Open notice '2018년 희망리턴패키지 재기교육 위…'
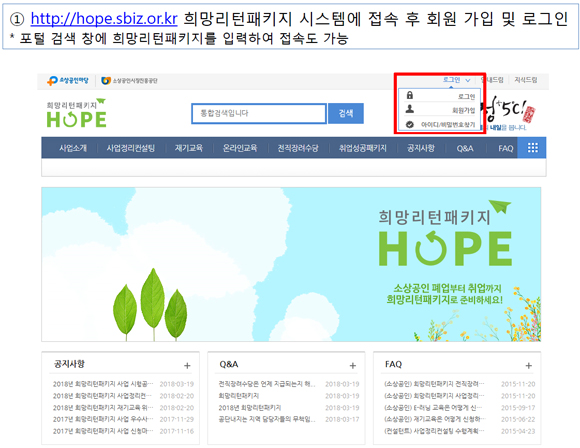580x448 pixels. [103, 408]
